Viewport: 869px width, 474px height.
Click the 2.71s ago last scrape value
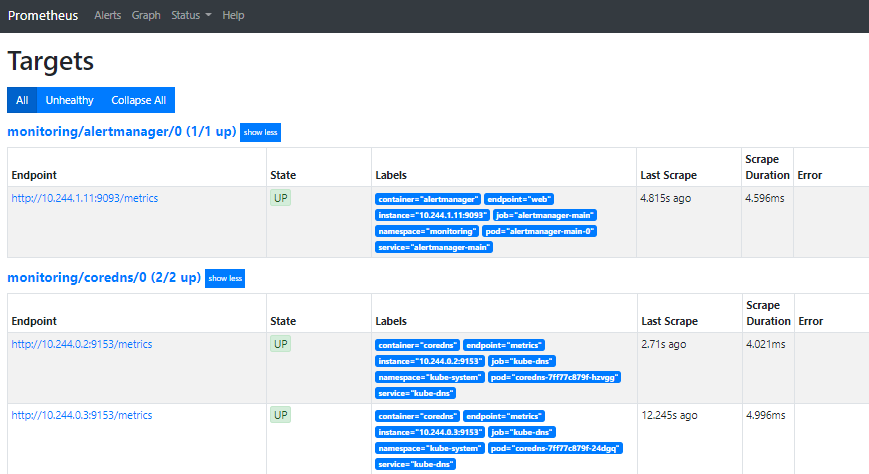click(664, 344)
